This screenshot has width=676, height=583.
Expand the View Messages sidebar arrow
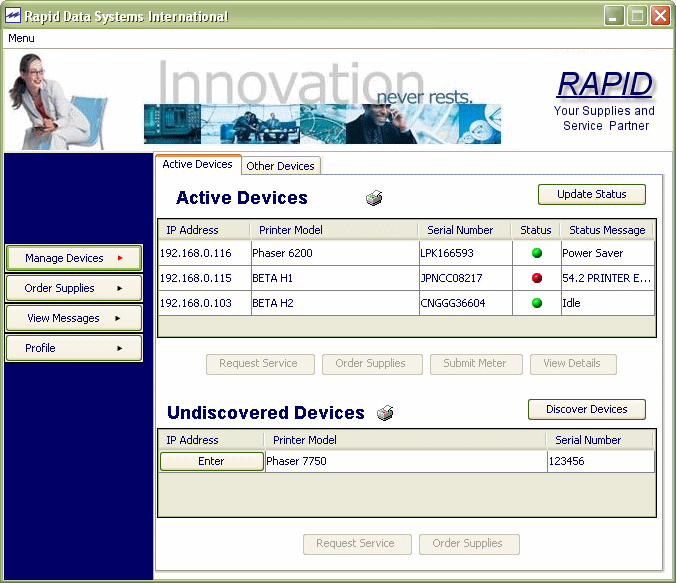[x=118, y=318]
